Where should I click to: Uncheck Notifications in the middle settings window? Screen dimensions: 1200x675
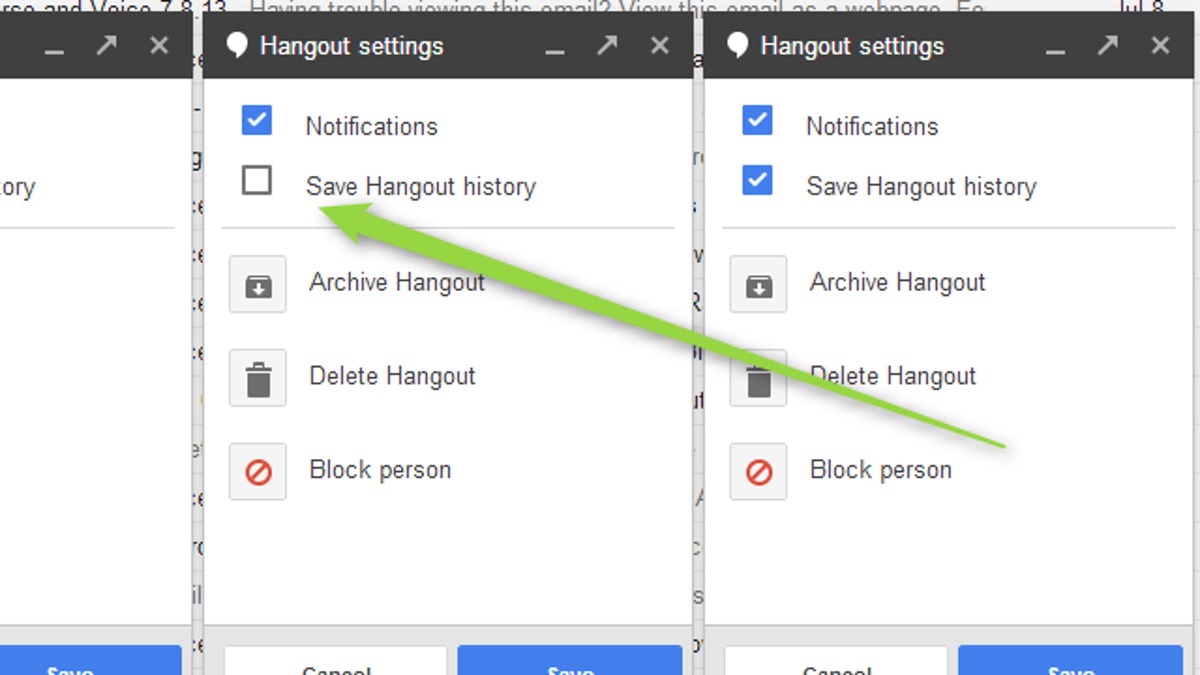click(x=257, y=120)
